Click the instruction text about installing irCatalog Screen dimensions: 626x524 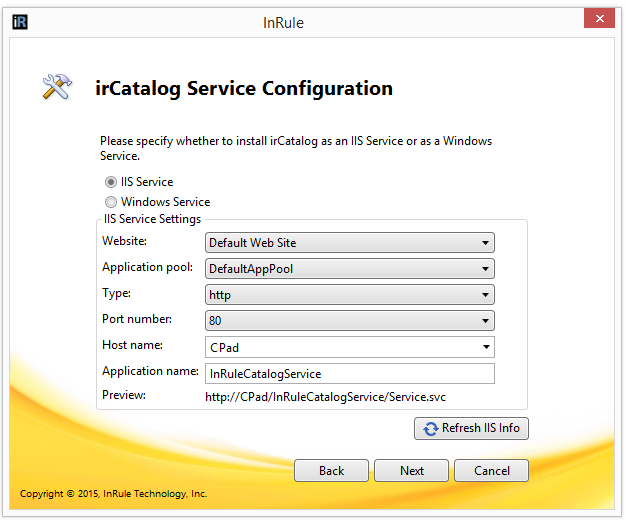pos(296,148)
